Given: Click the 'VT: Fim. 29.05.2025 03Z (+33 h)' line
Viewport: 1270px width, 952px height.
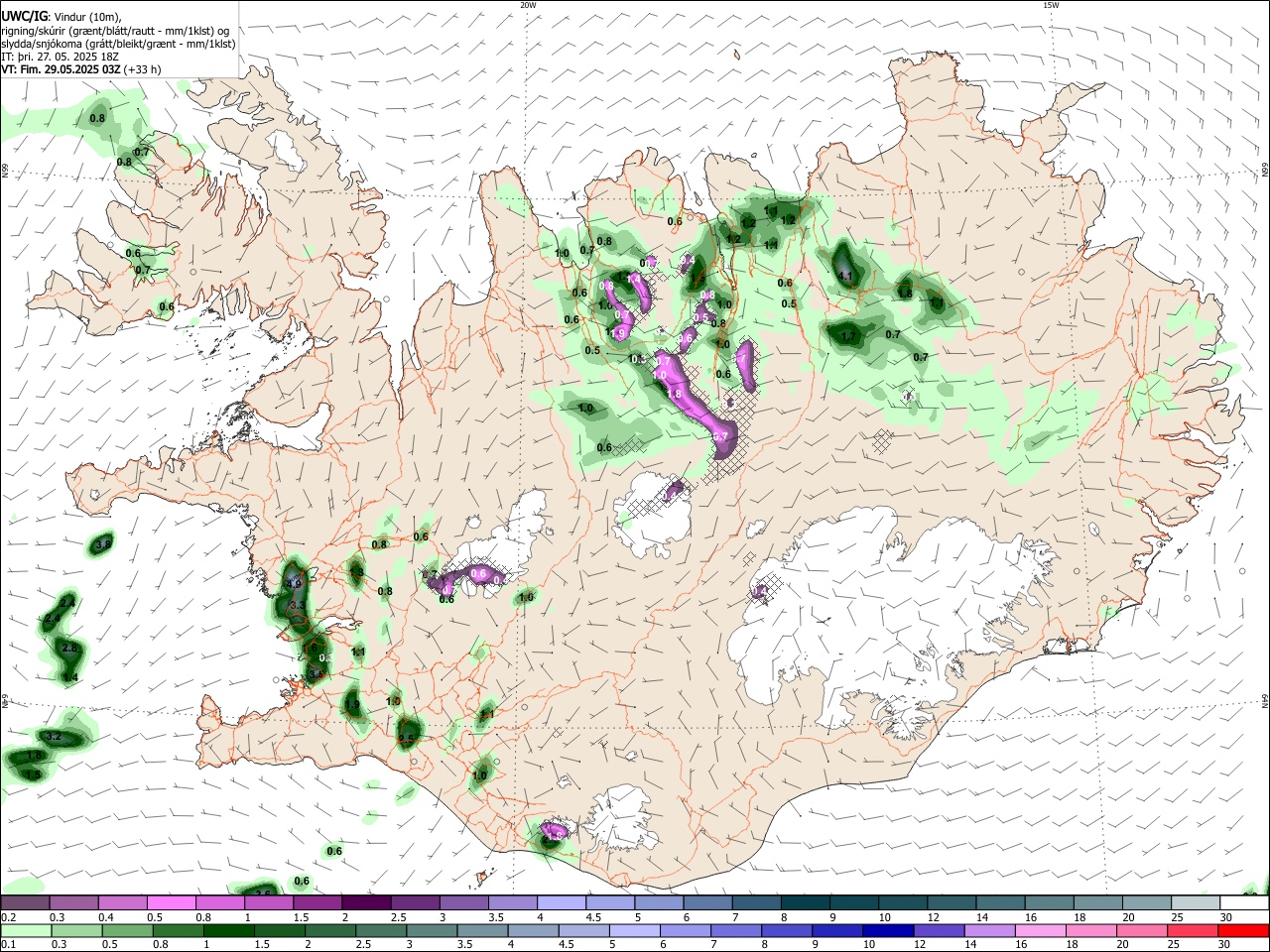Looking at the screenshot, I should [81, 69].
